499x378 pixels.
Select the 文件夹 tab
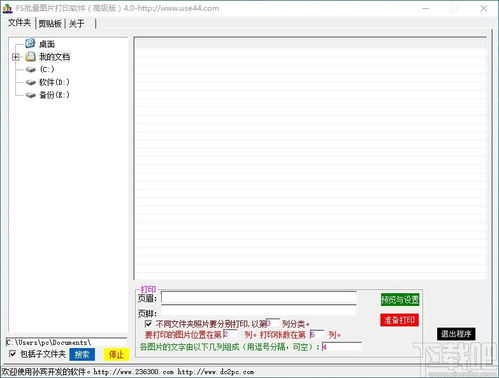pos(19,23)
